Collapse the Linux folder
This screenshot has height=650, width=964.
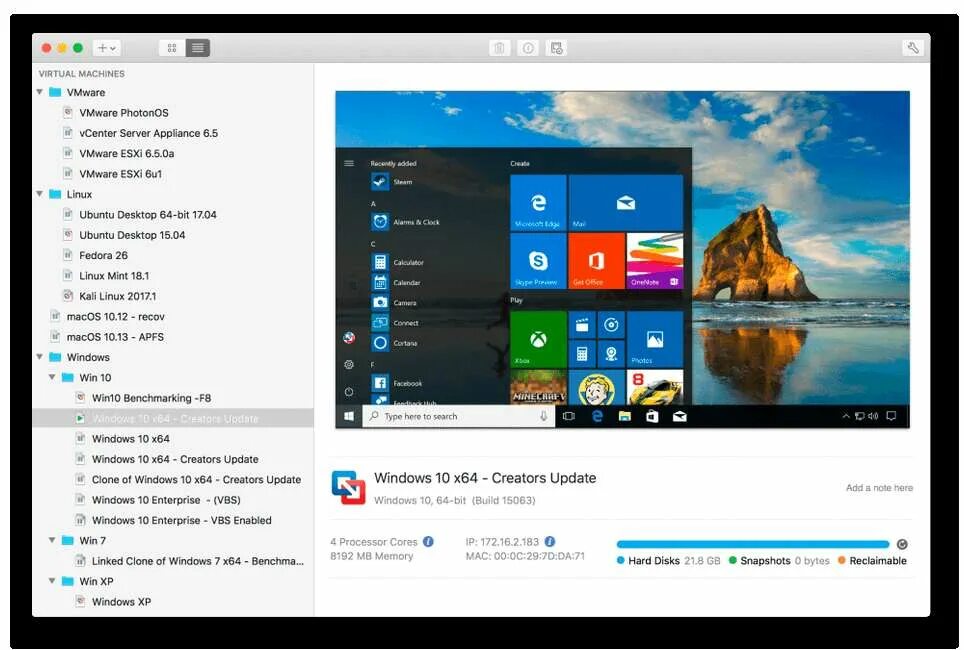(40, 194)
